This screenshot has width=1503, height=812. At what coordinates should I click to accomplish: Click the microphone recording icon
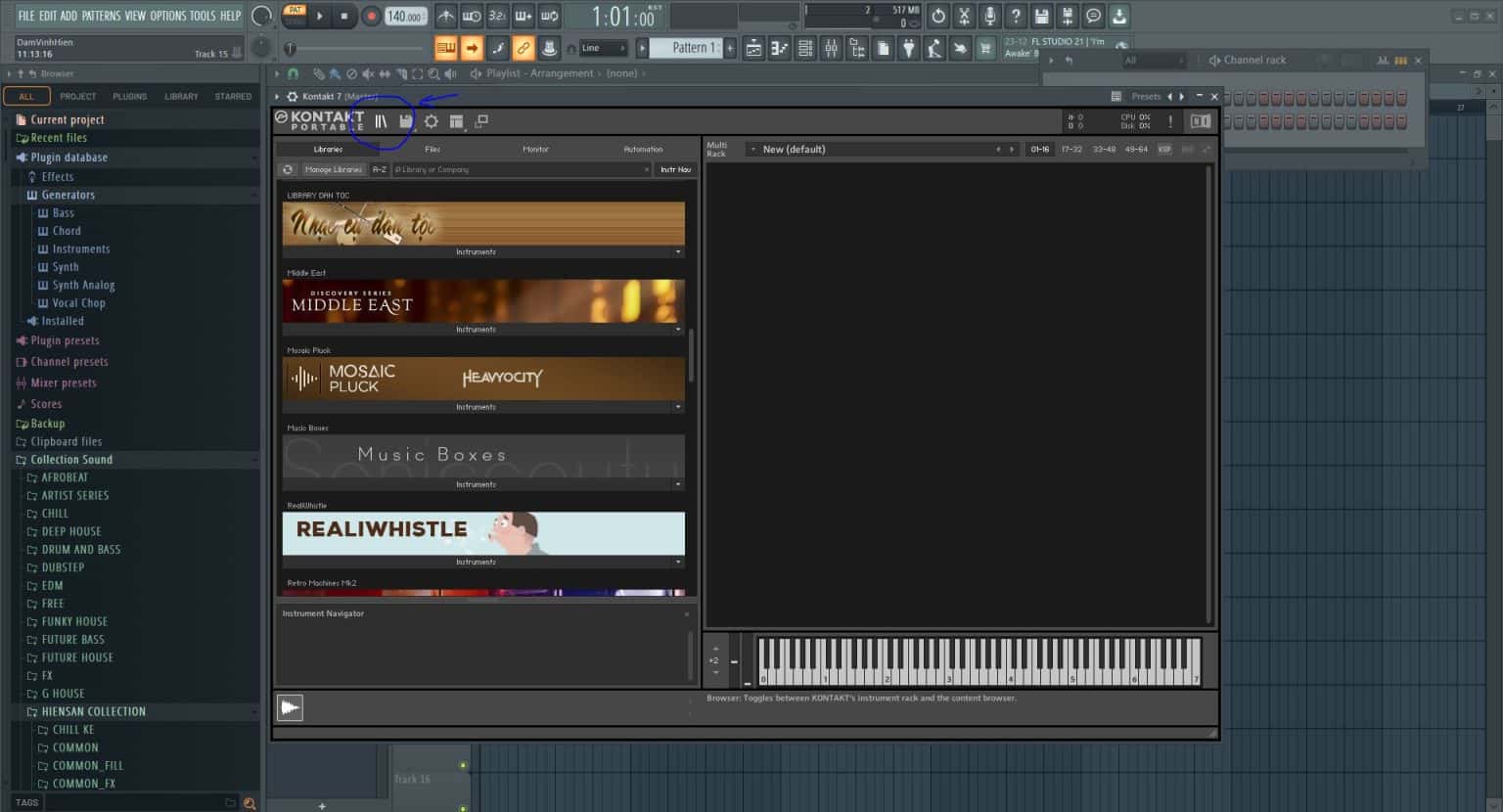click(990, 16)
